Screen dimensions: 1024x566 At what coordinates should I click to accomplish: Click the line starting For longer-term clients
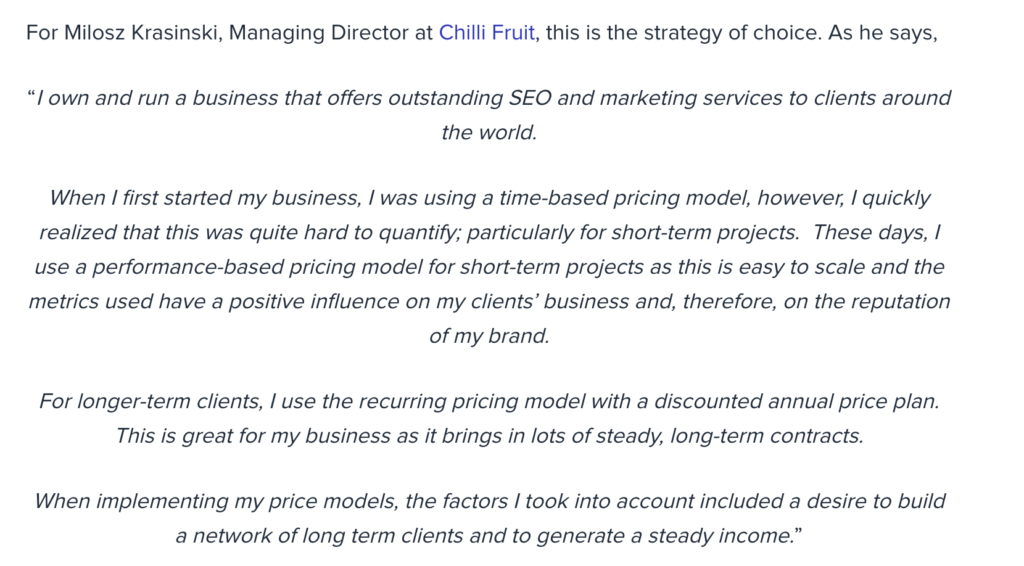[489, 401]
